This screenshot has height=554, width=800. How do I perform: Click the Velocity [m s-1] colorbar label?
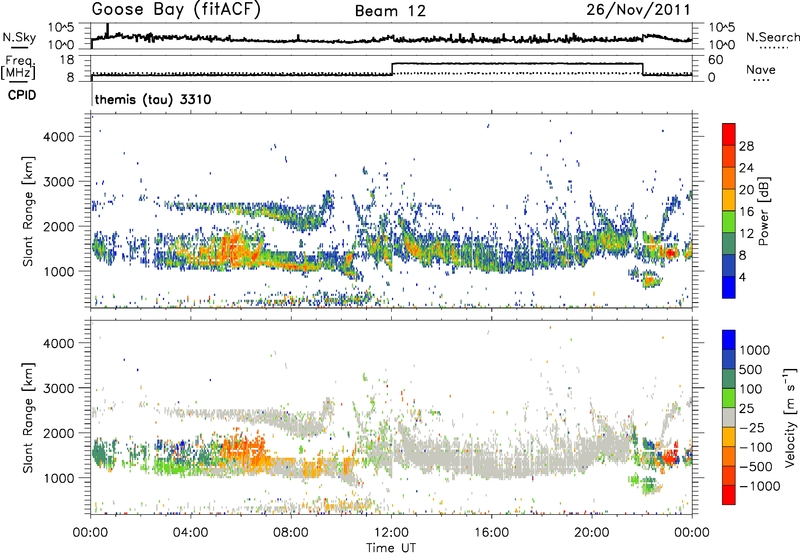pos(790,418)
